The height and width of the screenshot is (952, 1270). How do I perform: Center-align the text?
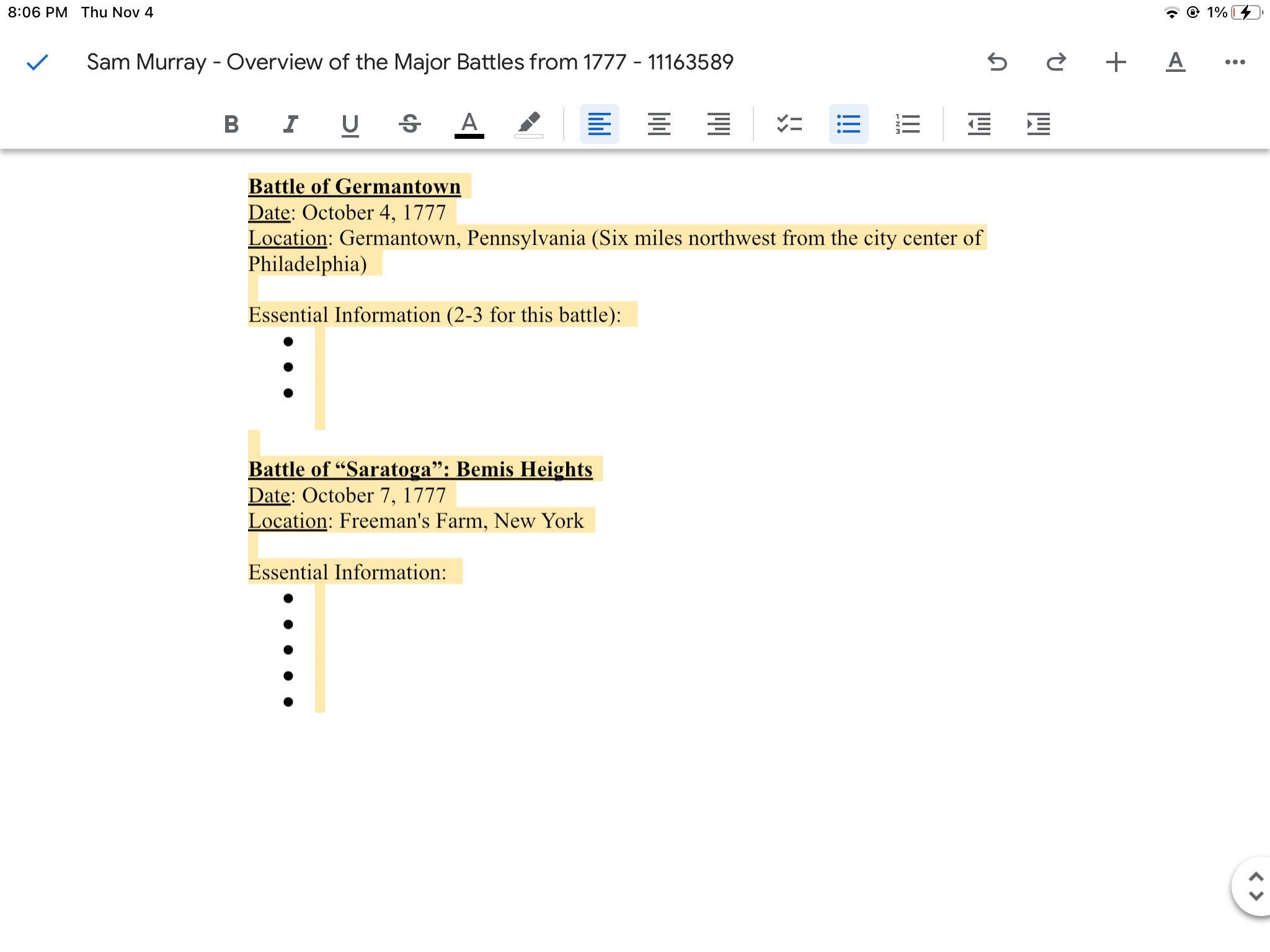click(x=659, y=124)
